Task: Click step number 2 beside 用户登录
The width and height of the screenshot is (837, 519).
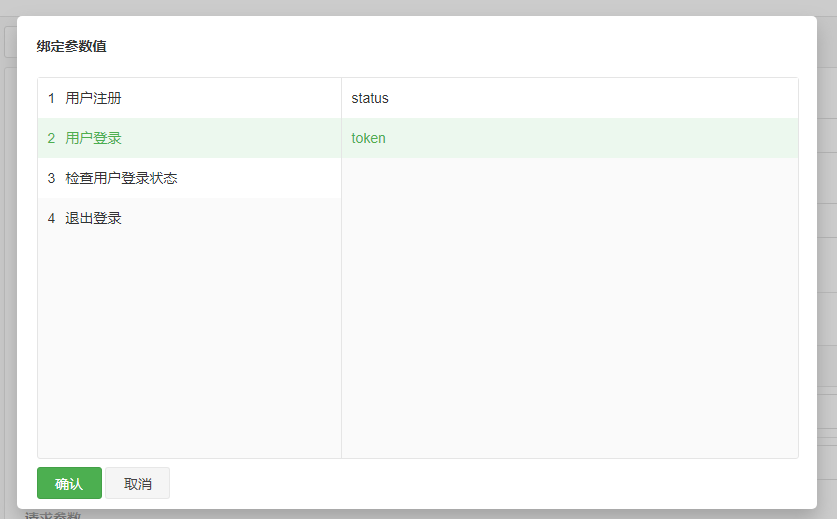Action: [51, 138]
